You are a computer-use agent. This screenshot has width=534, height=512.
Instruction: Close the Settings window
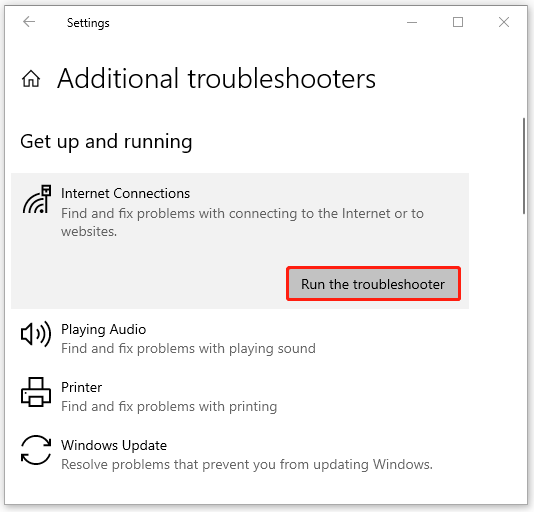(504, 22)
